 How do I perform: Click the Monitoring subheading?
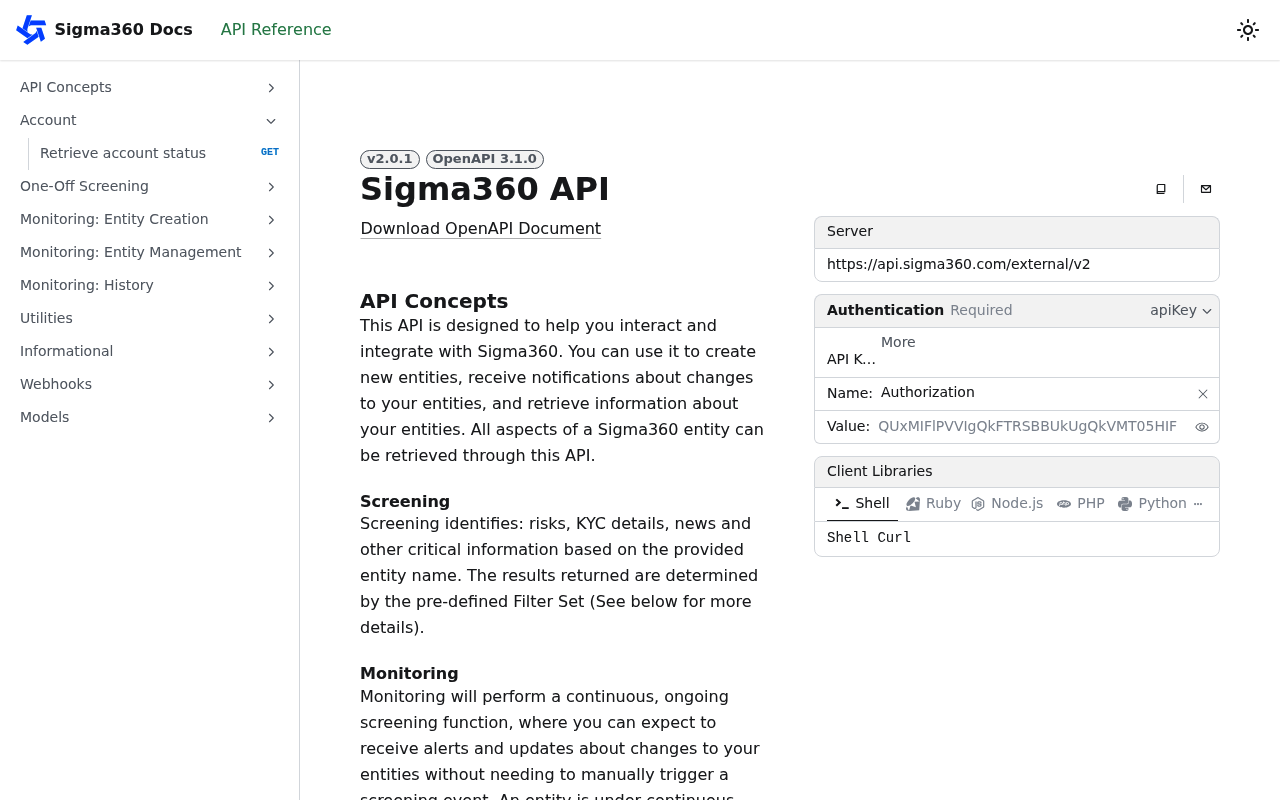pos(409,674)
